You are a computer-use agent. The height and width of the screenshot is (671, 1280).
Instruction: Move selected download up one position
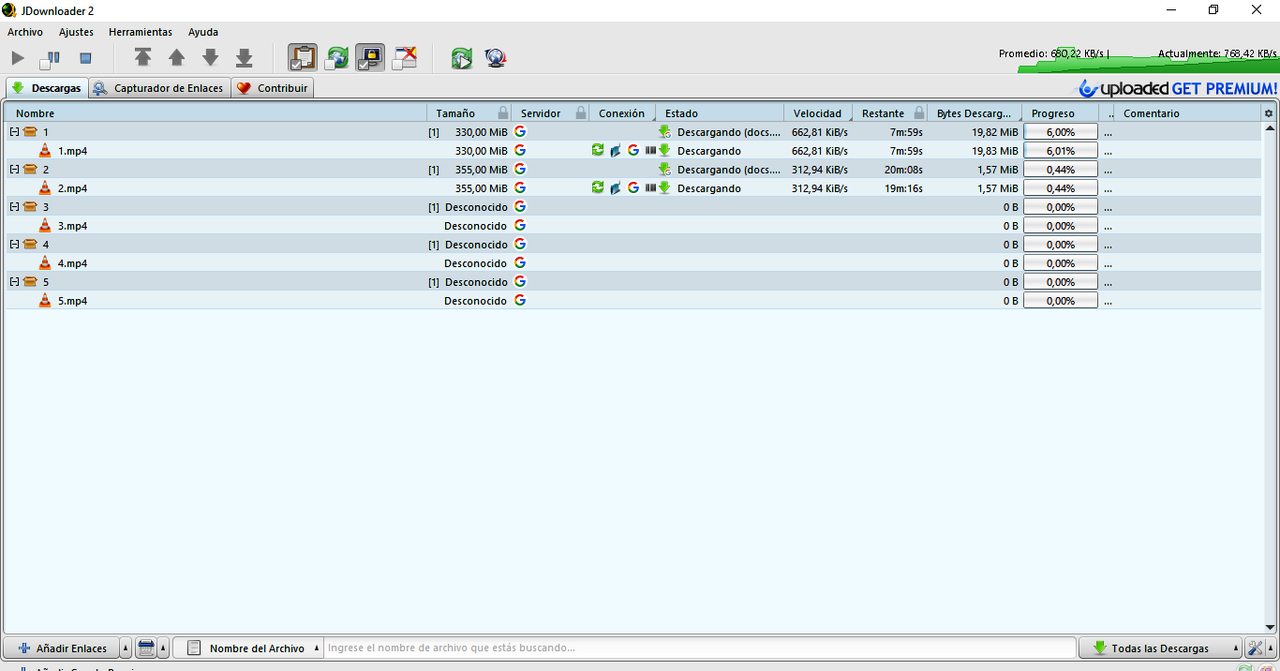(x=177, y=58)
